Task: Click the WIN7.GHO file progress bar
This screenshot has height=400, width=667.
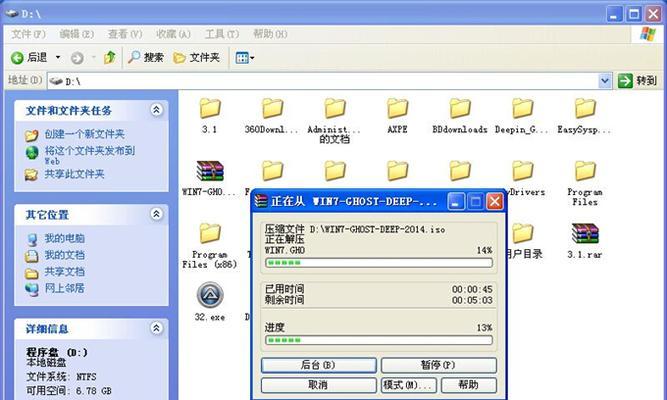Action: click(x=379, y=263)
